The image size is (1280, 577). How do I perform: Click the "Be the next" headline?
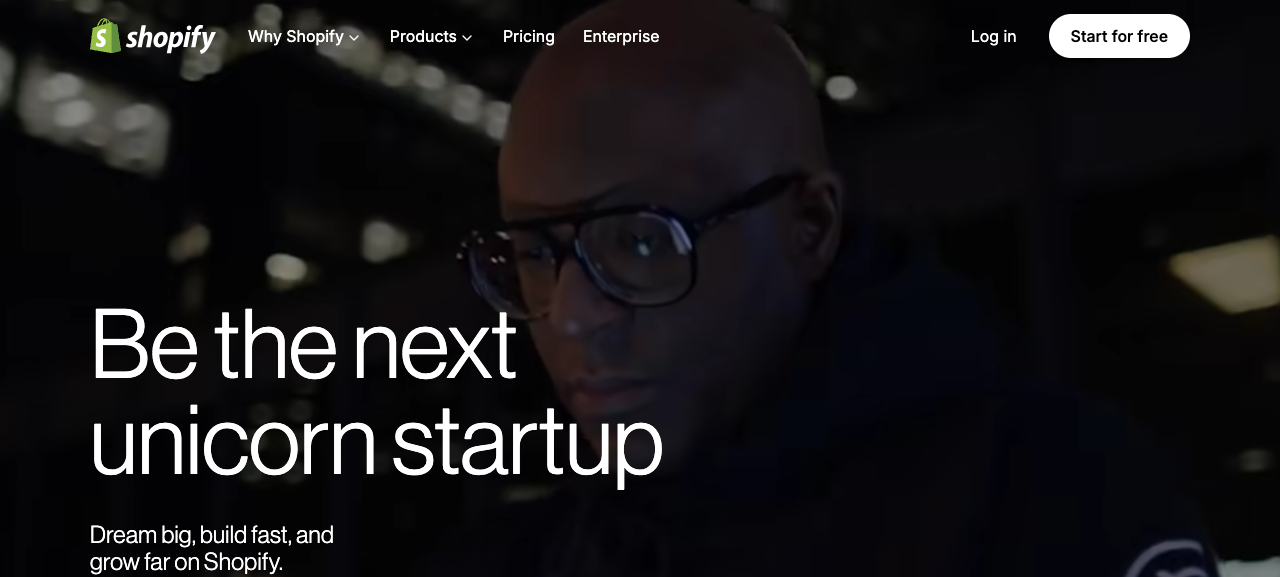point(303,345)
